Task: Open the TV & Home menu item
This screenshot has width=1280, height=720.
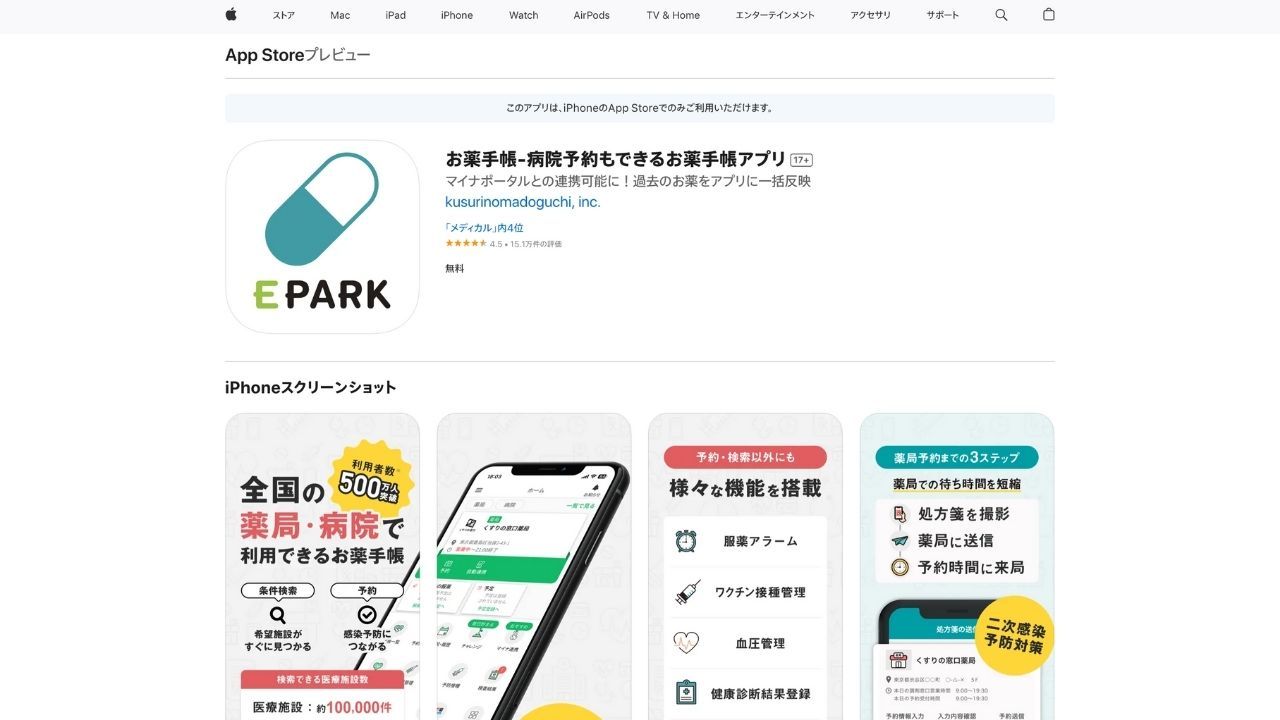Action: tap(673, 15)
